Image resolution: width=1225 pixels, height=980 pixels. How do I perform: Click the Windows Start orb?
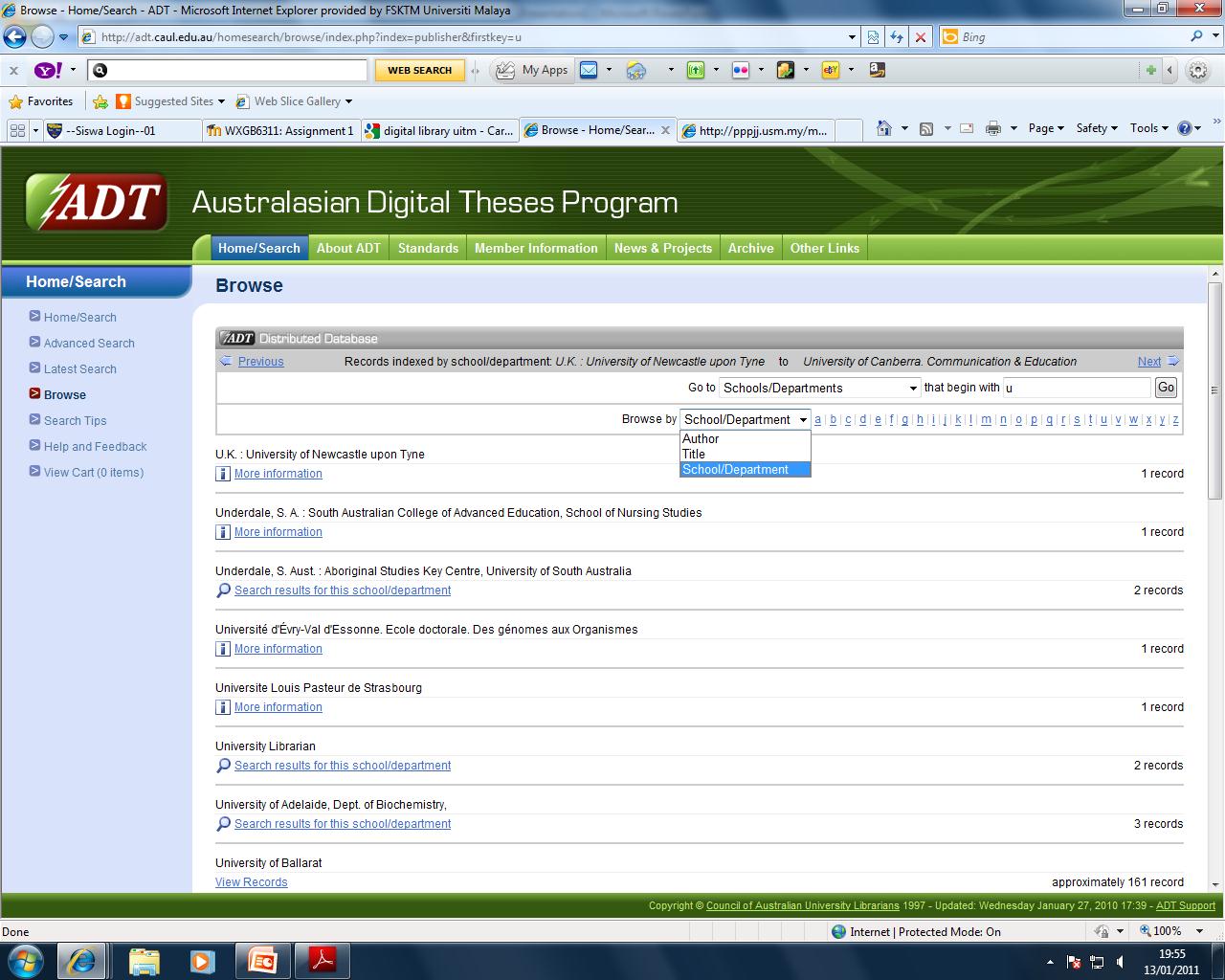pyautogui.click(x=26, y=960)
